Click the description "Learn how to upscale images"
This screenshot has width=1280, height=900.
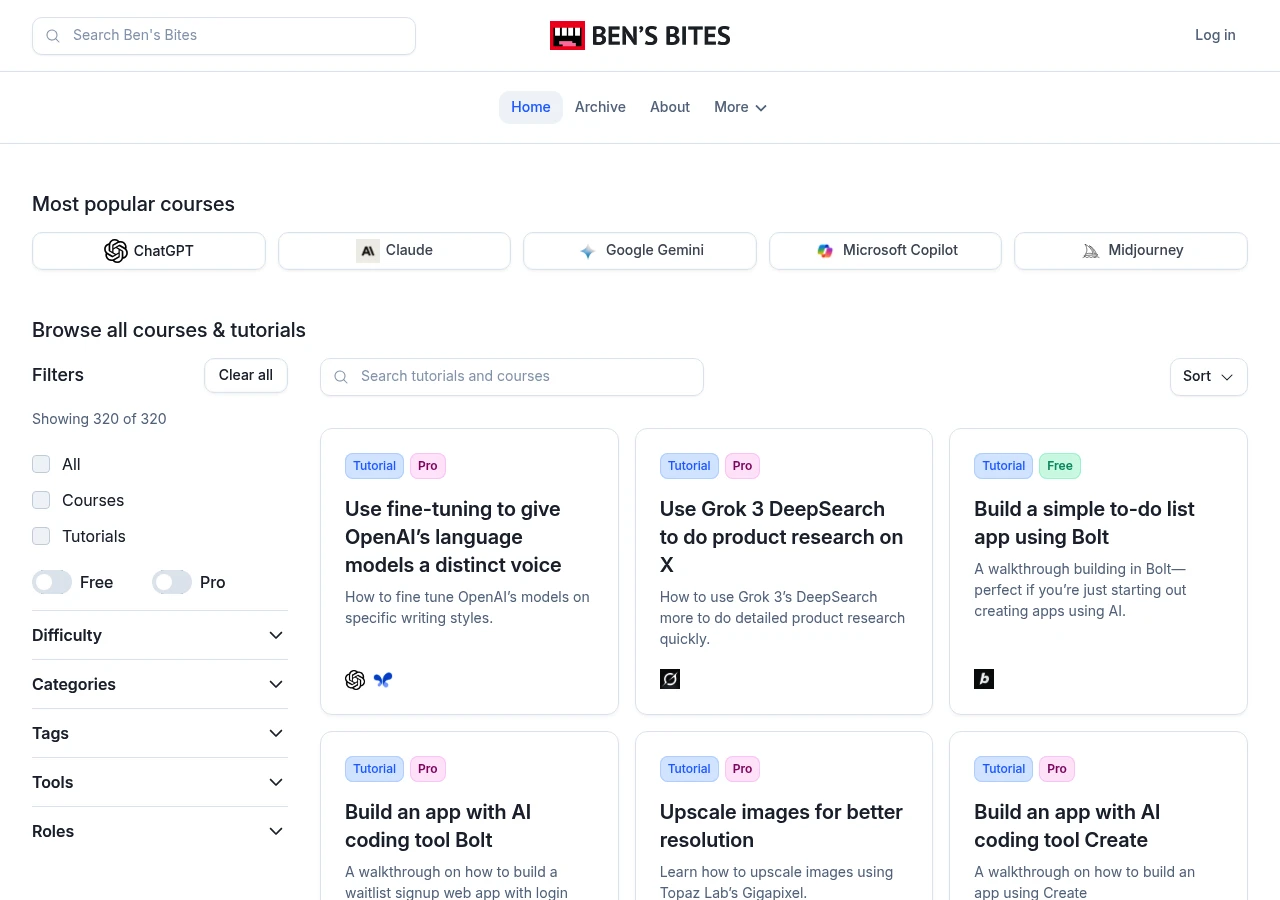[x=776, y=882]
